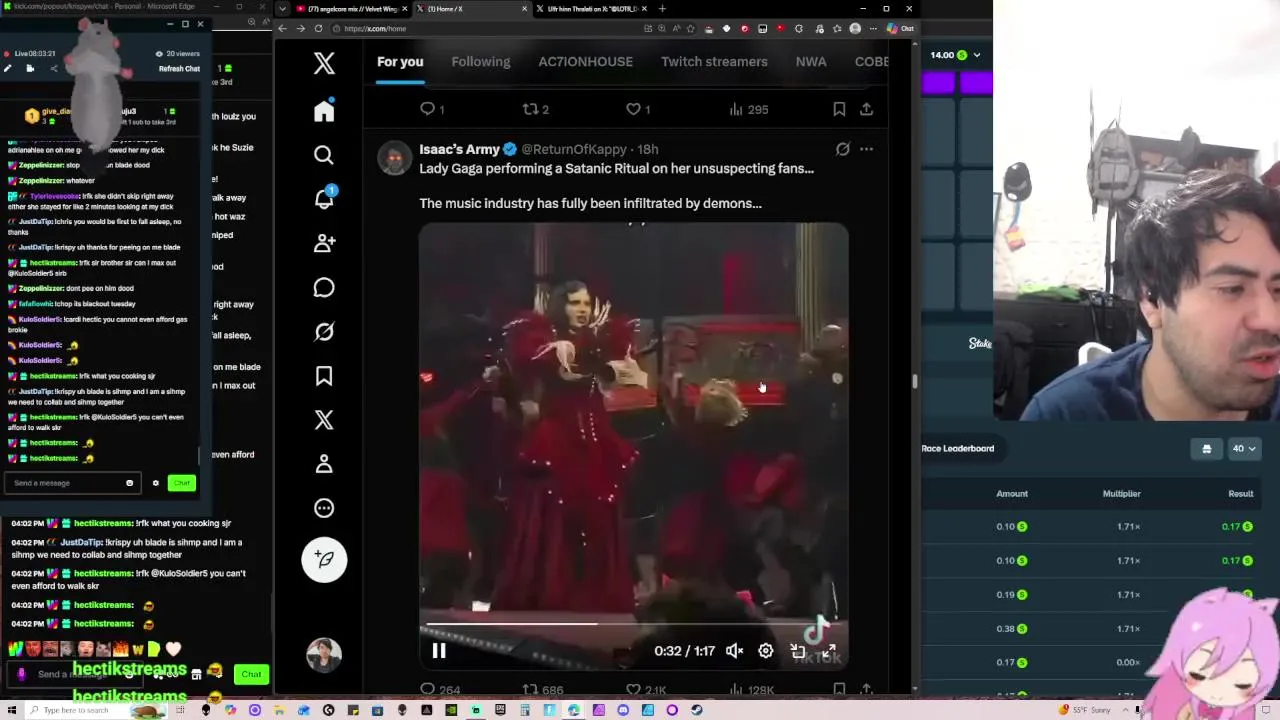Screen dimensions: 1280x720
Task: Click the compose Post feather button
Action: [324, 559]
